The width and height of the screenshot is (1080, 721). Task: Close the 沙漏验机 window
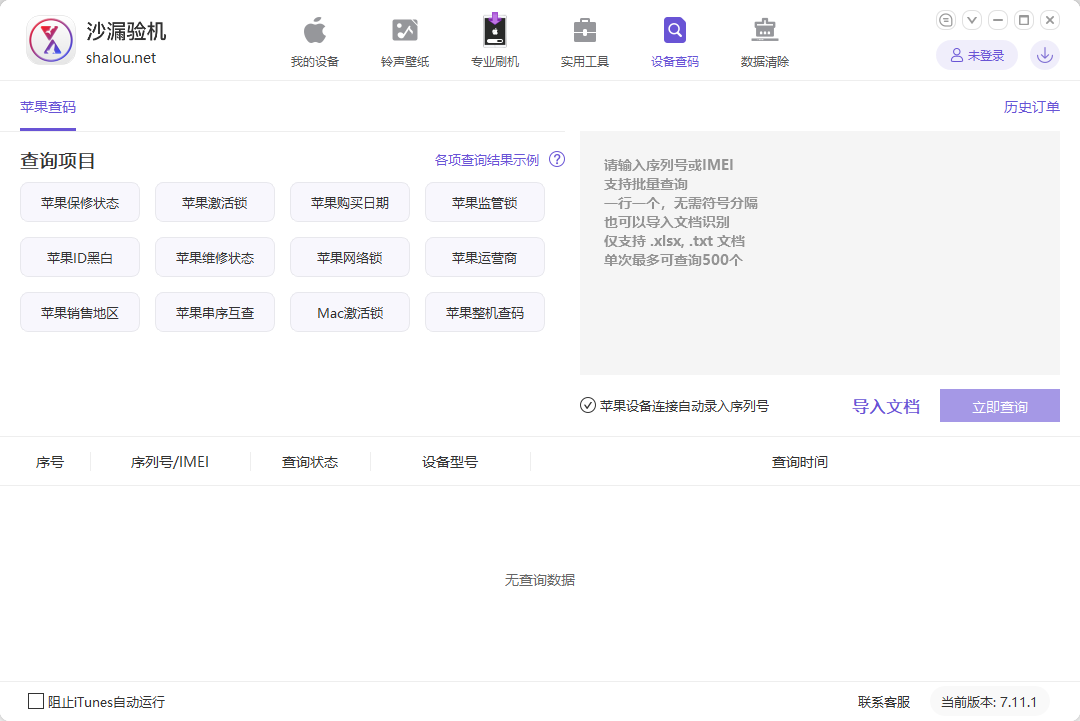1050,20
